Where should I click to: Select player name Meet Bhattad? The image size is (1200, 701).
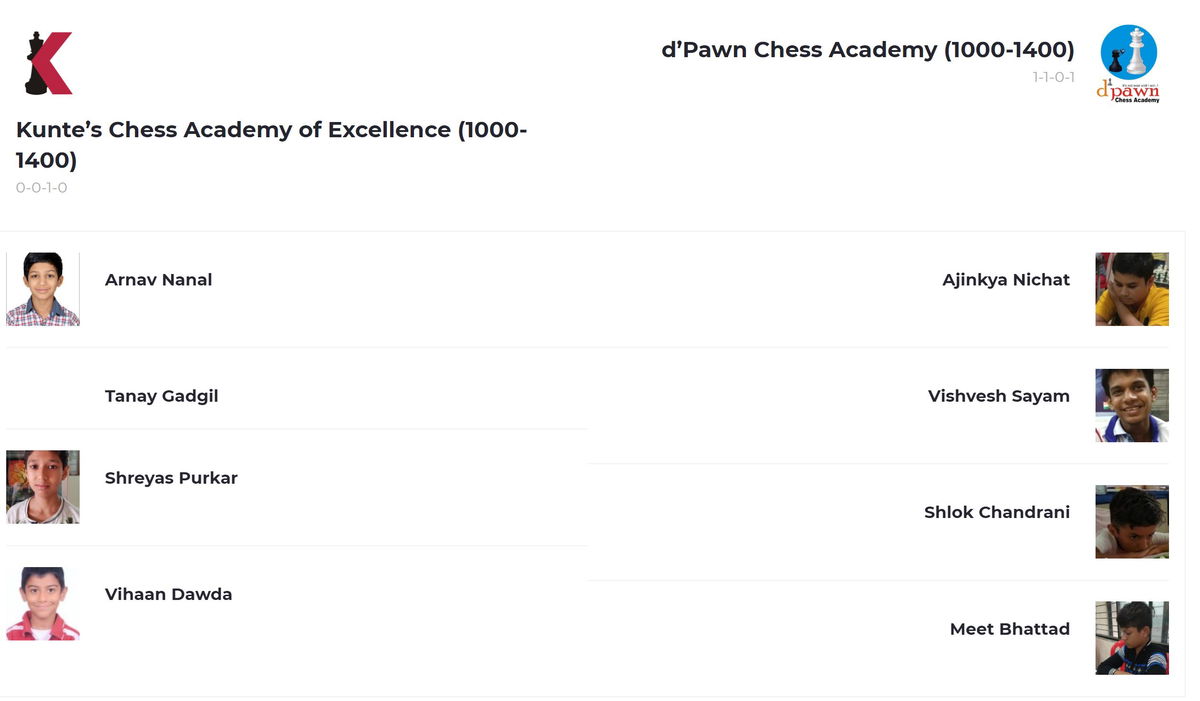(1009, 629)
